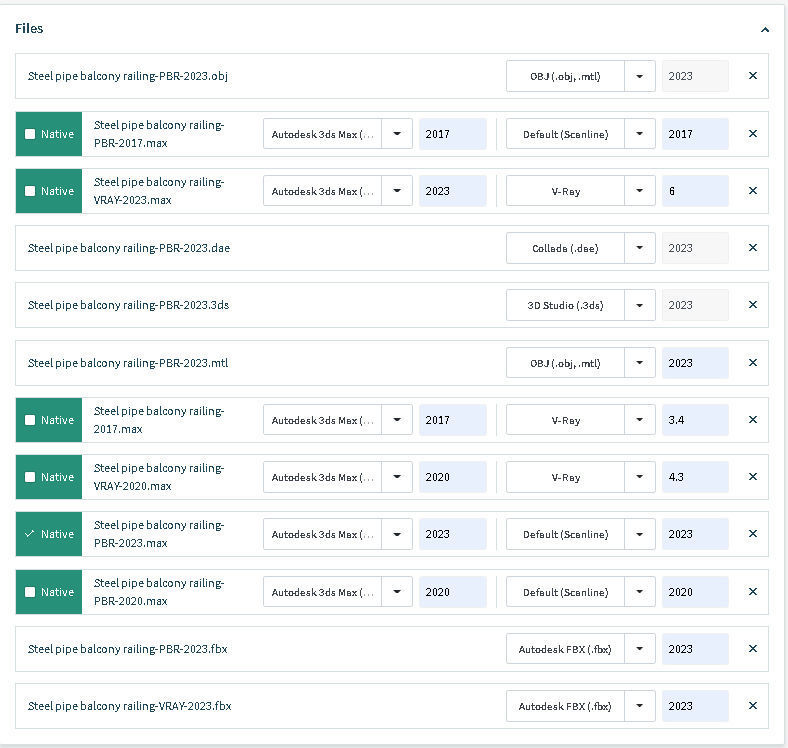Remove the PBR-2023.dae file row
Image resolution: width=788 pixels, height=748 pixels.
click(x=753, y=248)
